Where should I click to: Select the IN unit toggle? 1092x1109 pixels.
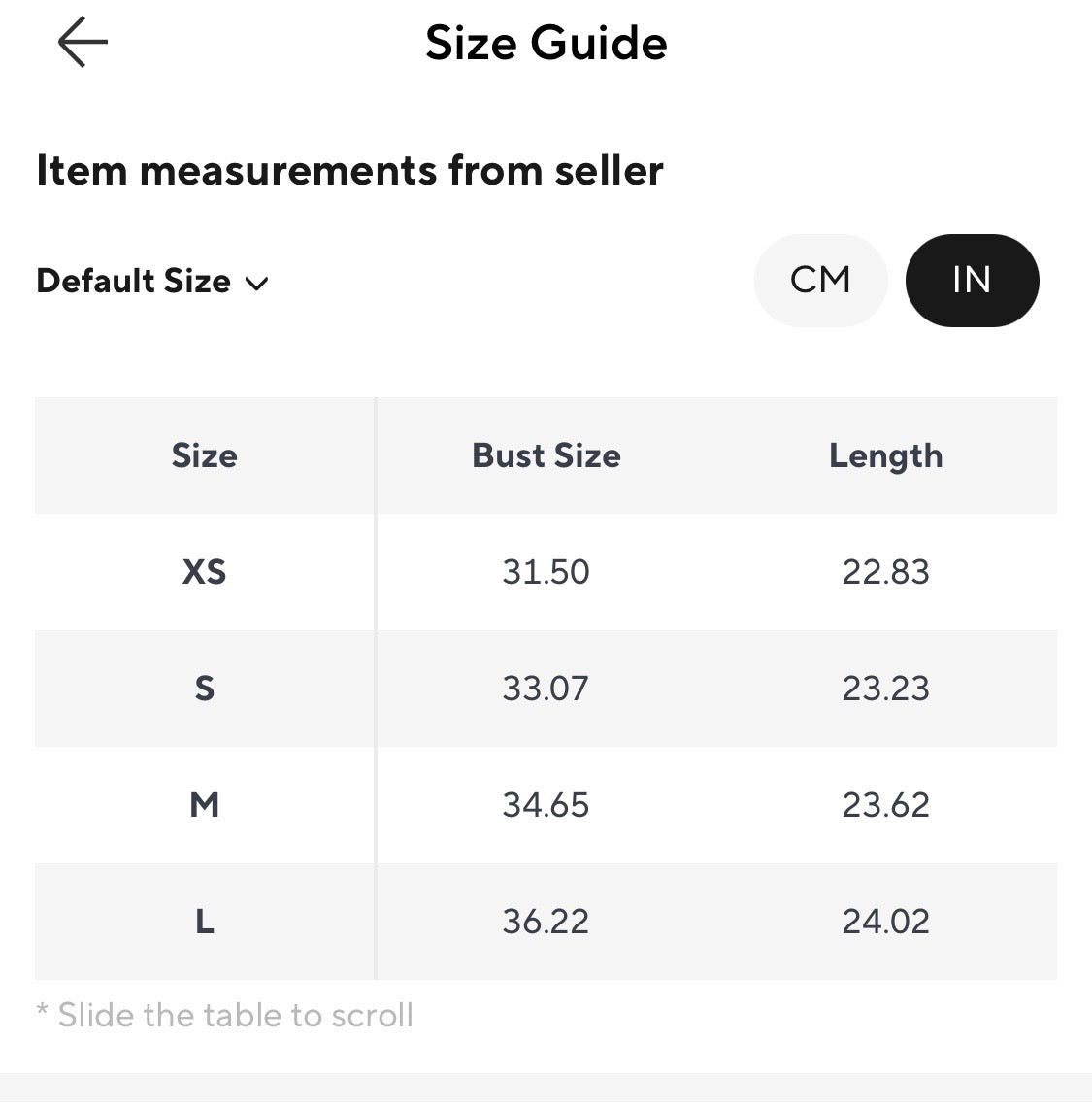pyautogui.click(x=972, y=280)
